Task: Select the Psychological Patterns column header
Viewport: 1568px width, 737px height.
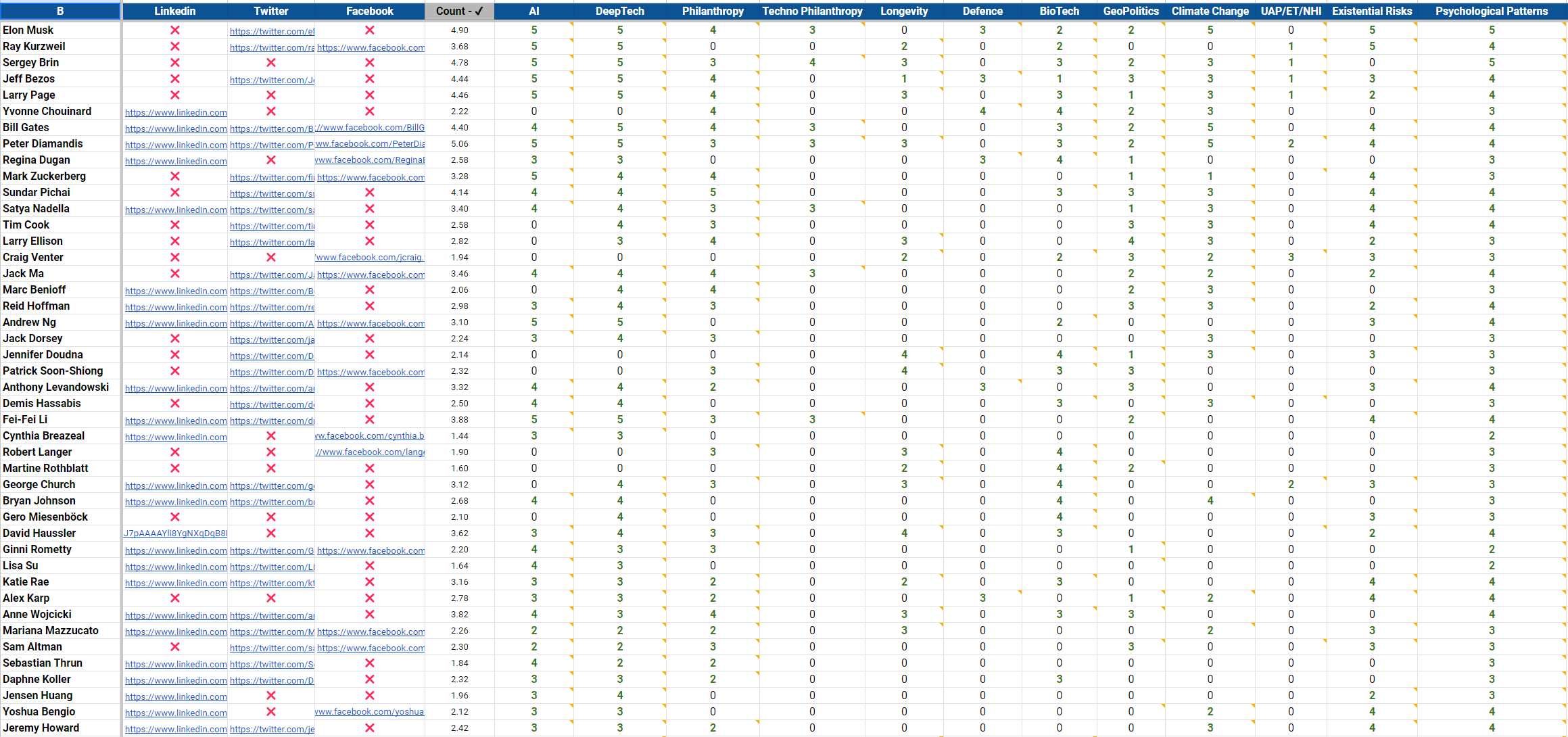Action: click(x=1491, y=11)
